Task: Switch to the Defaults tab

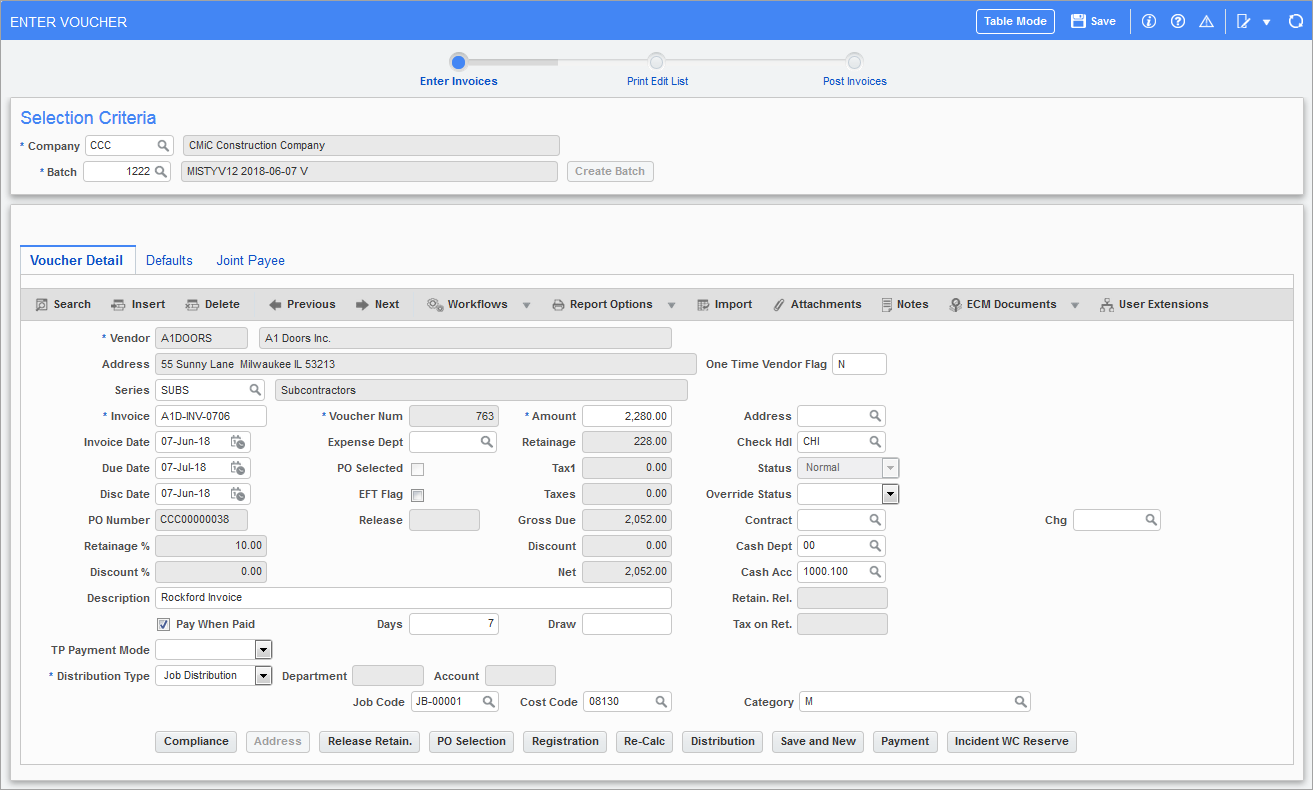Action: point(169,260)
